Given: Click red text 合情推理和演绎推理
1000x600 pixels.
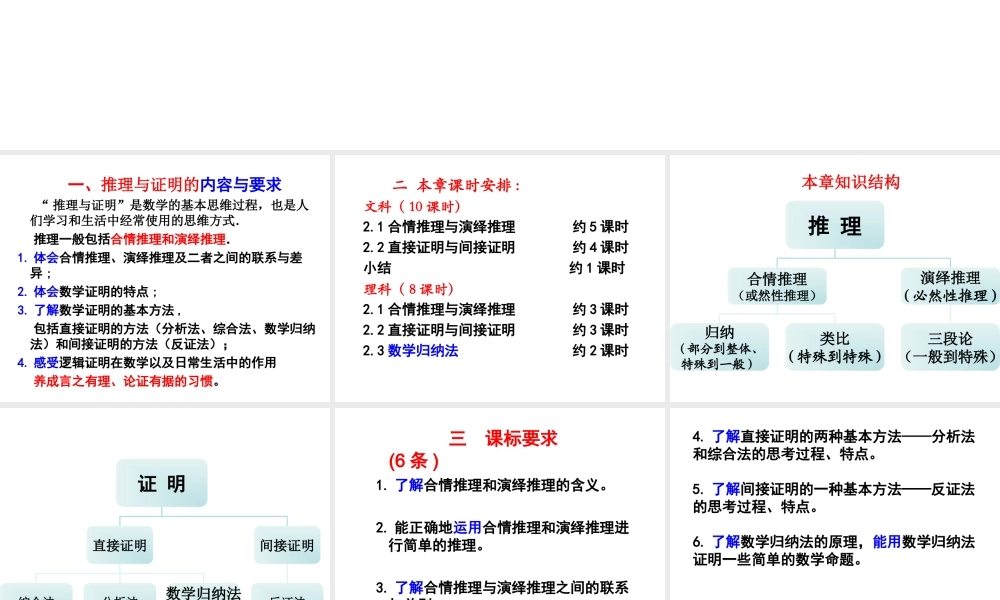Looking at the screenshot, I should point(168,239).
